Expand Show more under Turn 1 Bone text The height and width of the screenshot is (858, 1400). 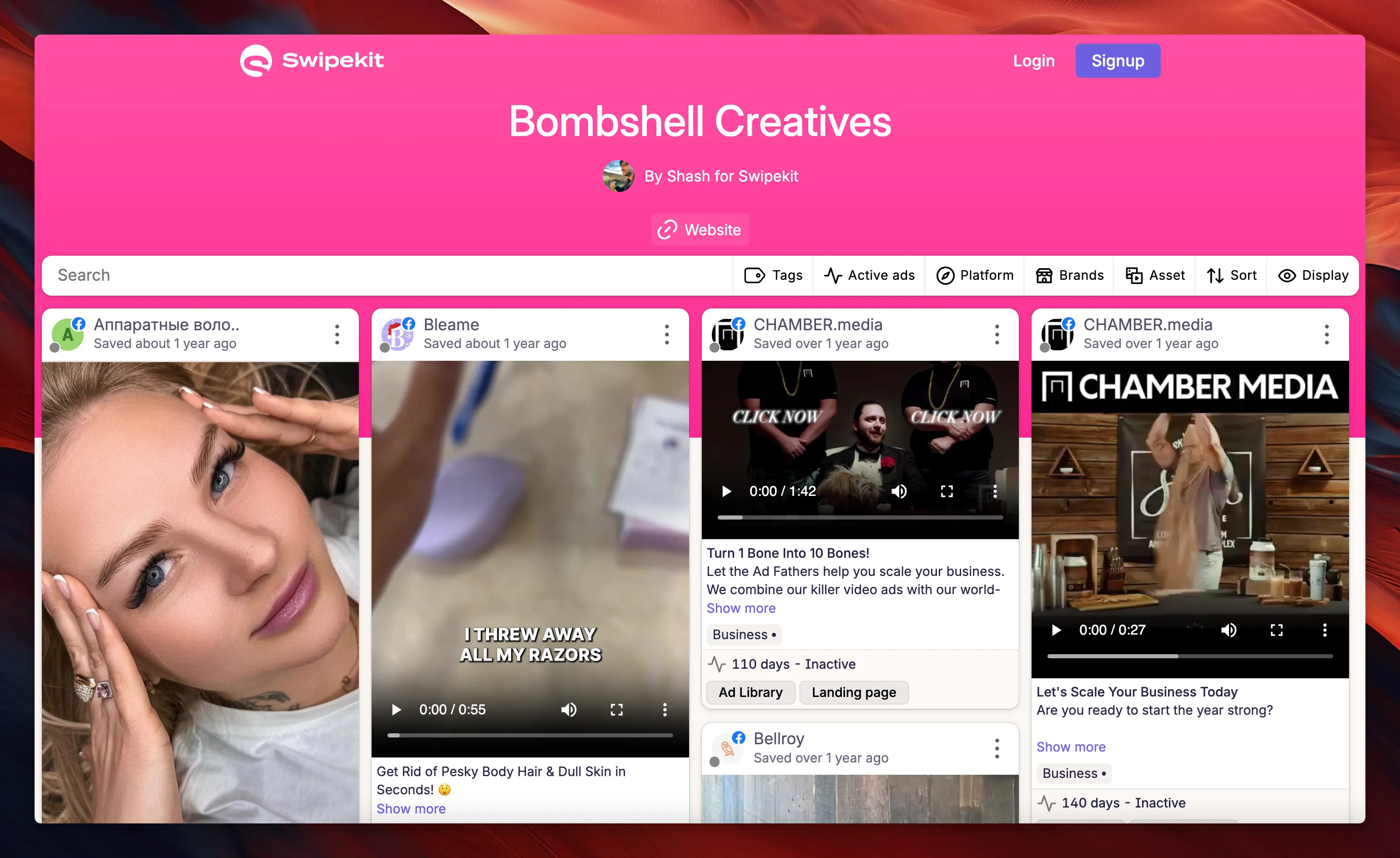click(741, 608)
